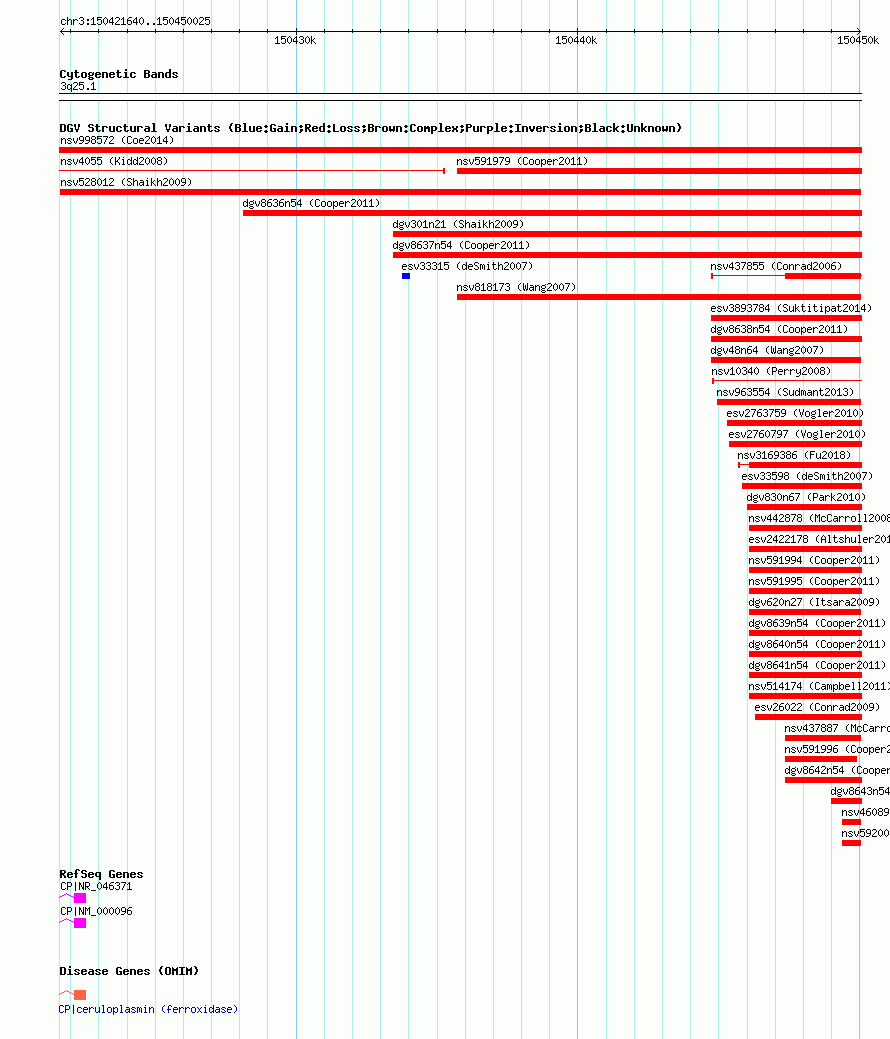Click the ruler's right arrow end

click(859, 31)
